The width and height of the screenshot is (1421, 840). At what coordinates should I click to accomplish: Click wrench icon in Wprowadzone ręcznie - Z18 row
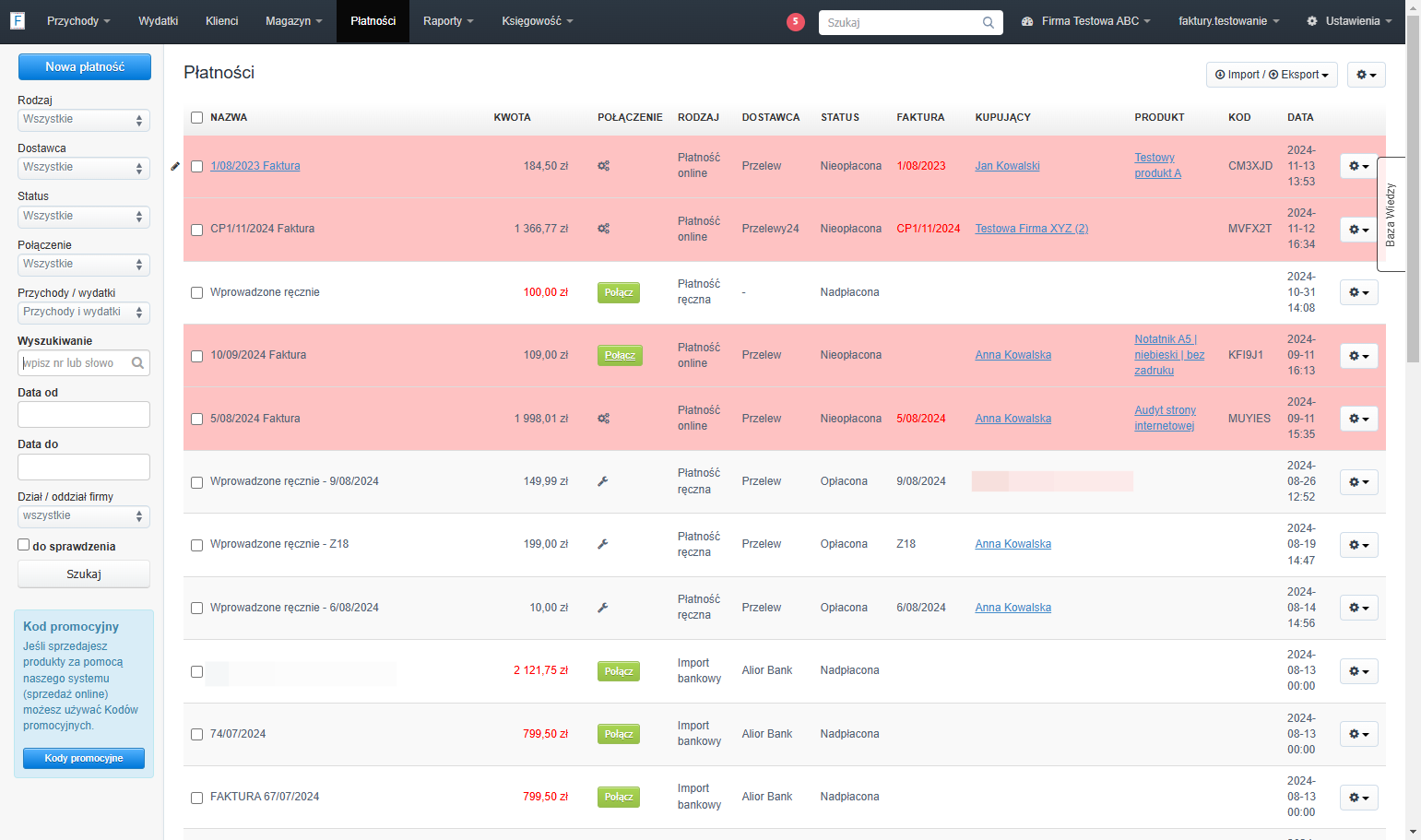pyautogui.click(x=603, y=544)
